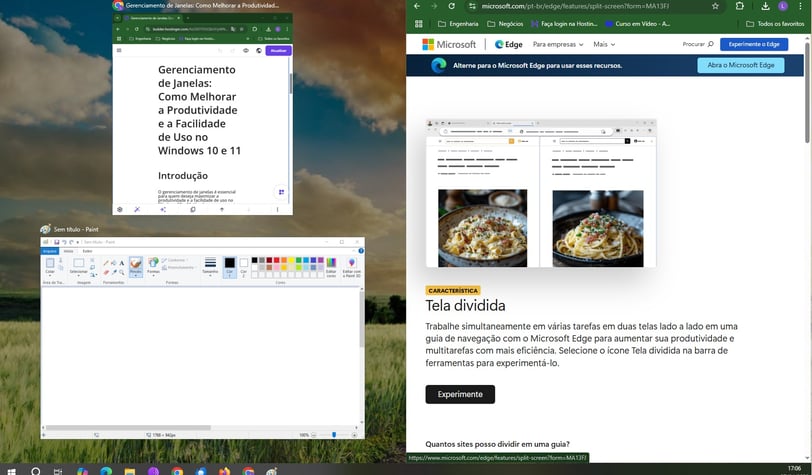Click the Edge logo link in header
812x475 pixels.
coord(509,45)
